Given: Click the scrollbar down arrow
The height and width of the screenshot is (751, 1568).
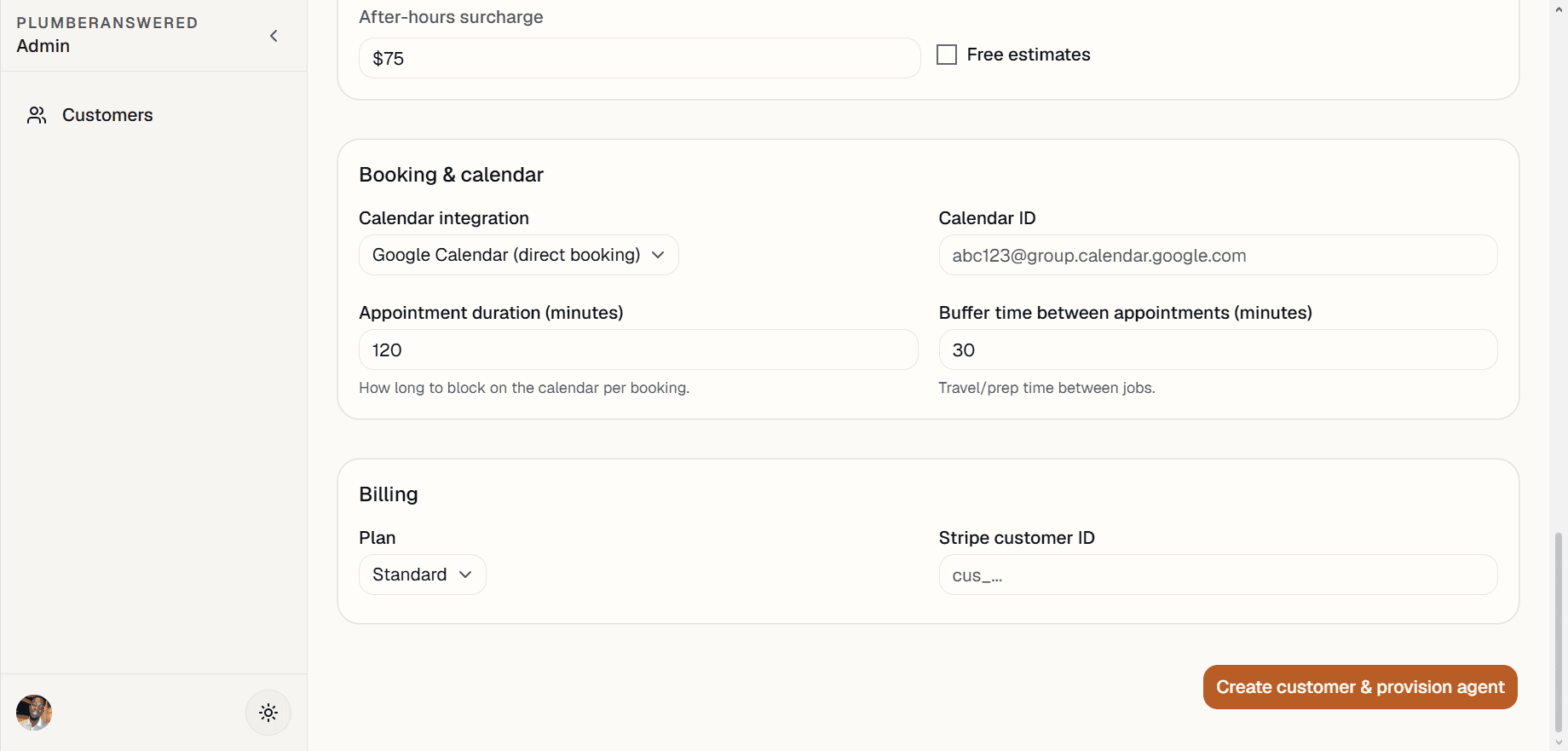Looking at the screenshot, I should pos(1559,743).
